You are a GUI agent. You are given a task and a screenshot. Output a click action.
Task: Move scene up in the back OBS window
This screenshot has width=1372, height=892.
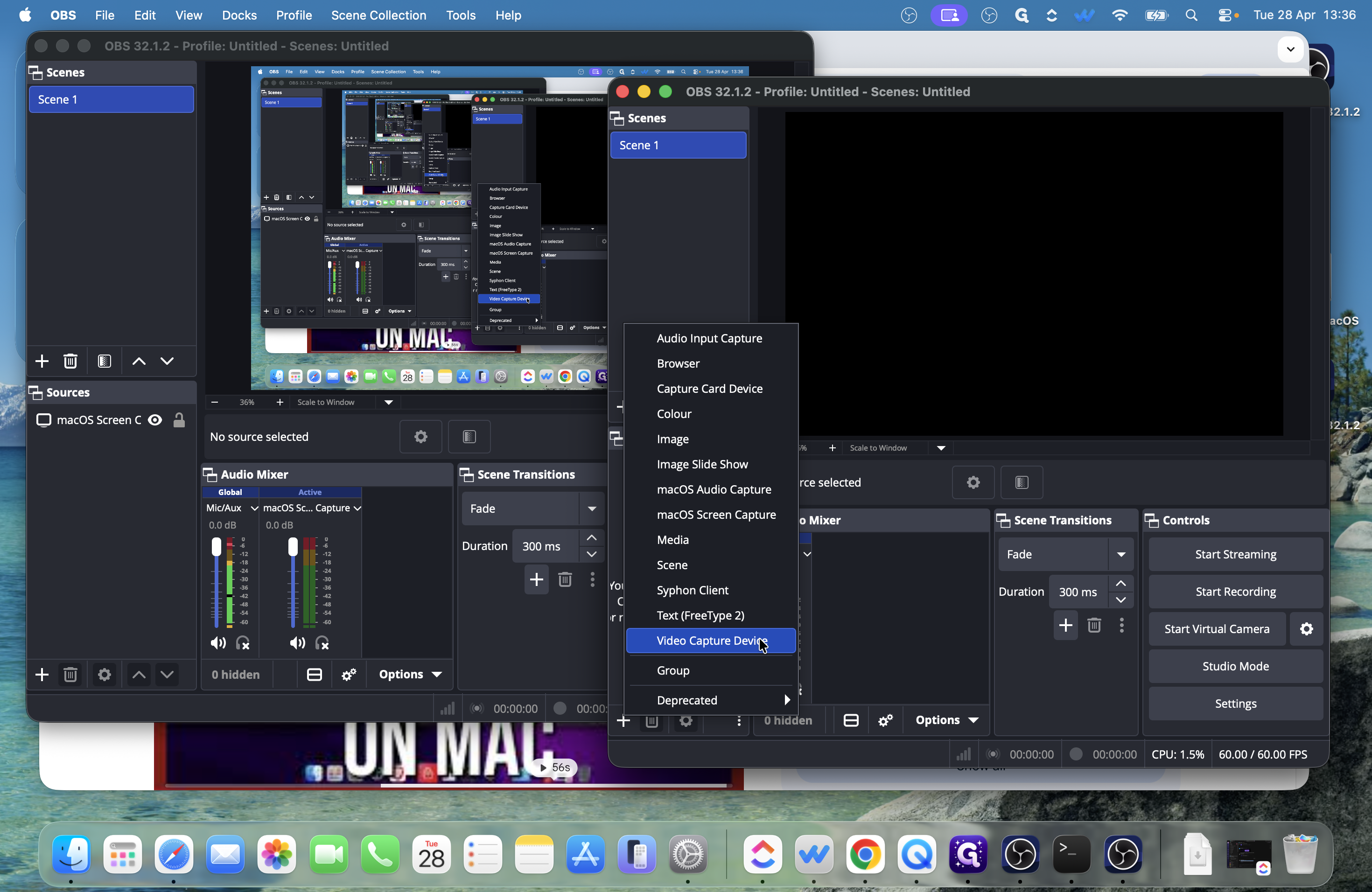pos(139,361)
